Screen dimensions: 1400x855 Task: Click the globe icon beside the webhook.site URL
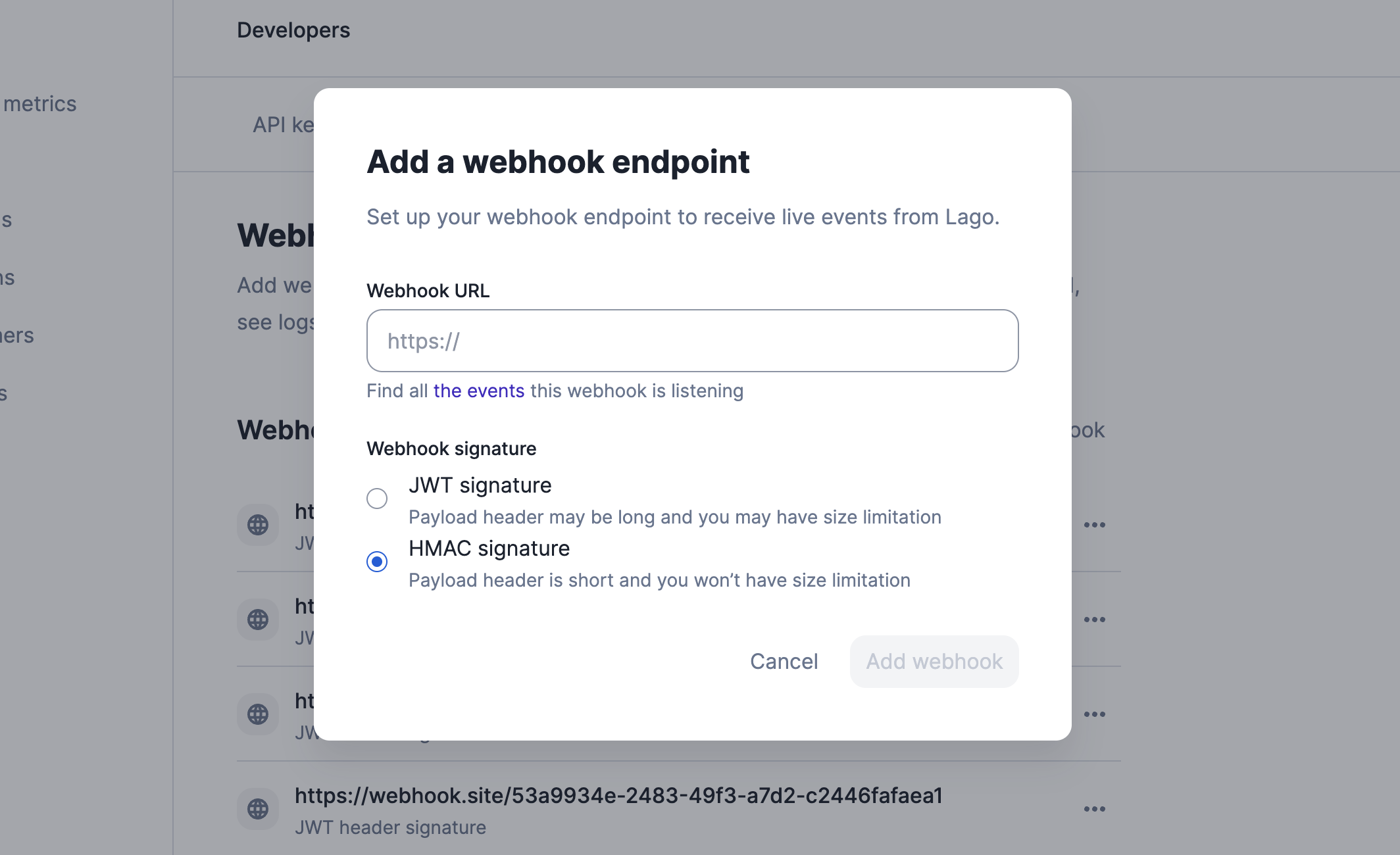[258, 809]
